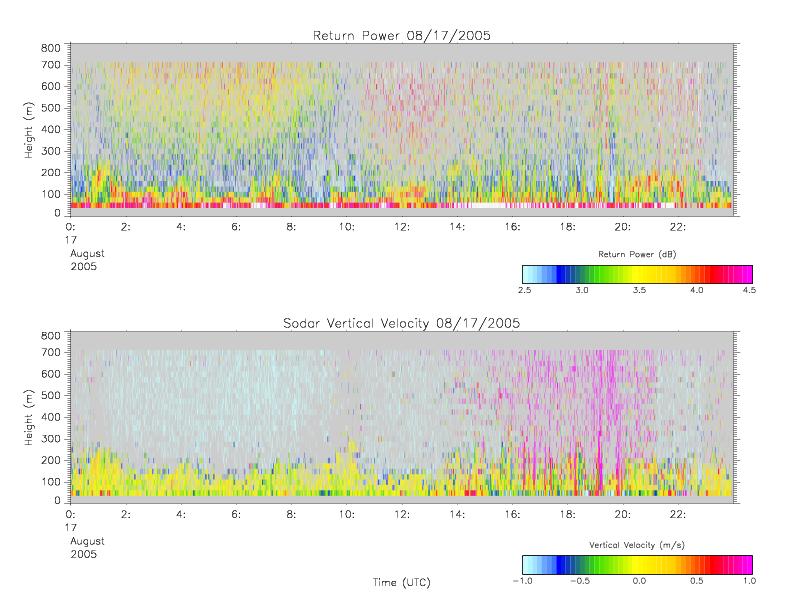791x611 pixels.
Task: Click the -1.0 tick on Vertical Velocity color bar
Action: point(523,581)
